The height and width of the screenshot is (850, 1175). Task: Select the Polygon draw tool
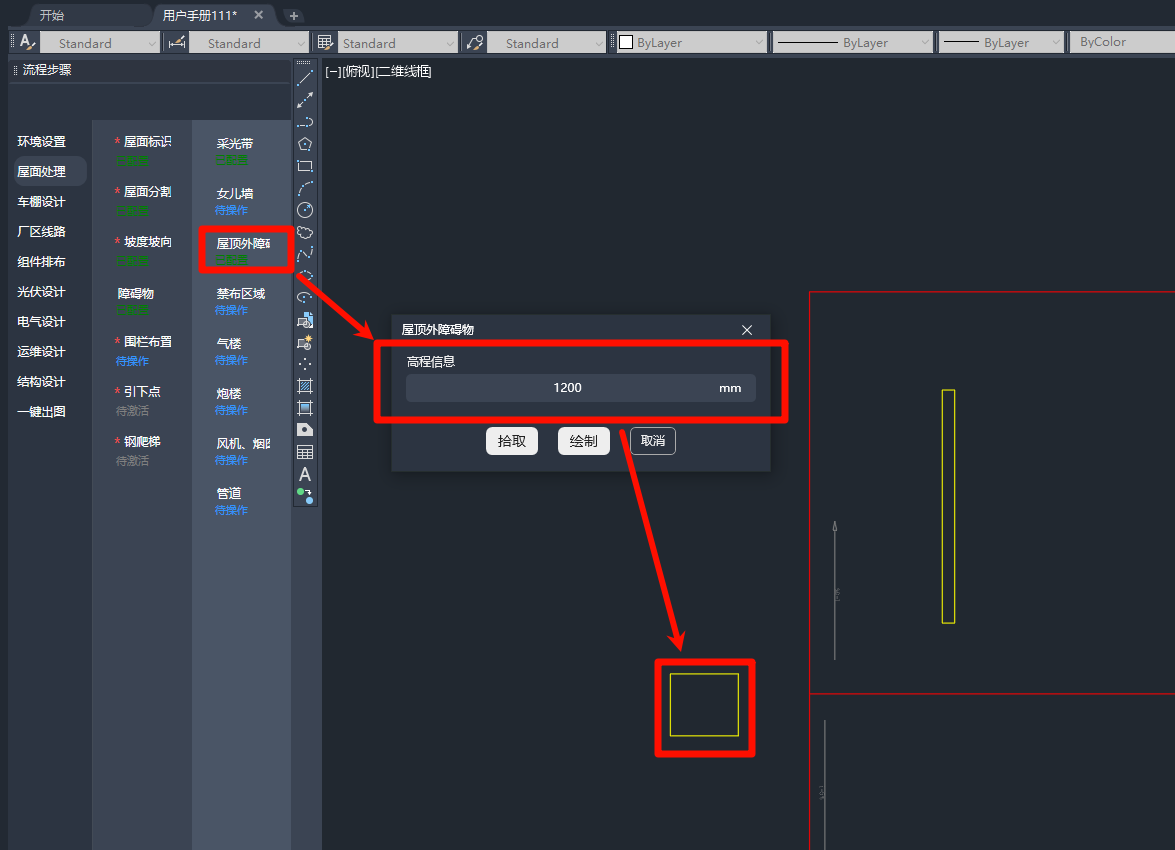[305, 144]
